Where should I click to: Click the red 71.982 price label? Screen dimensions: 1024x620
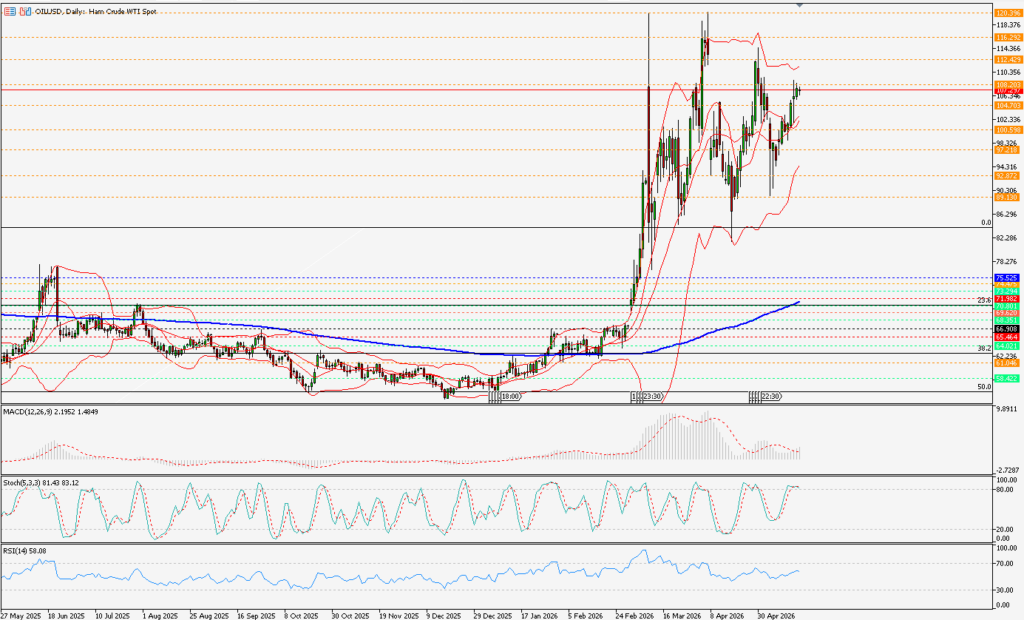click(1008, 299)
